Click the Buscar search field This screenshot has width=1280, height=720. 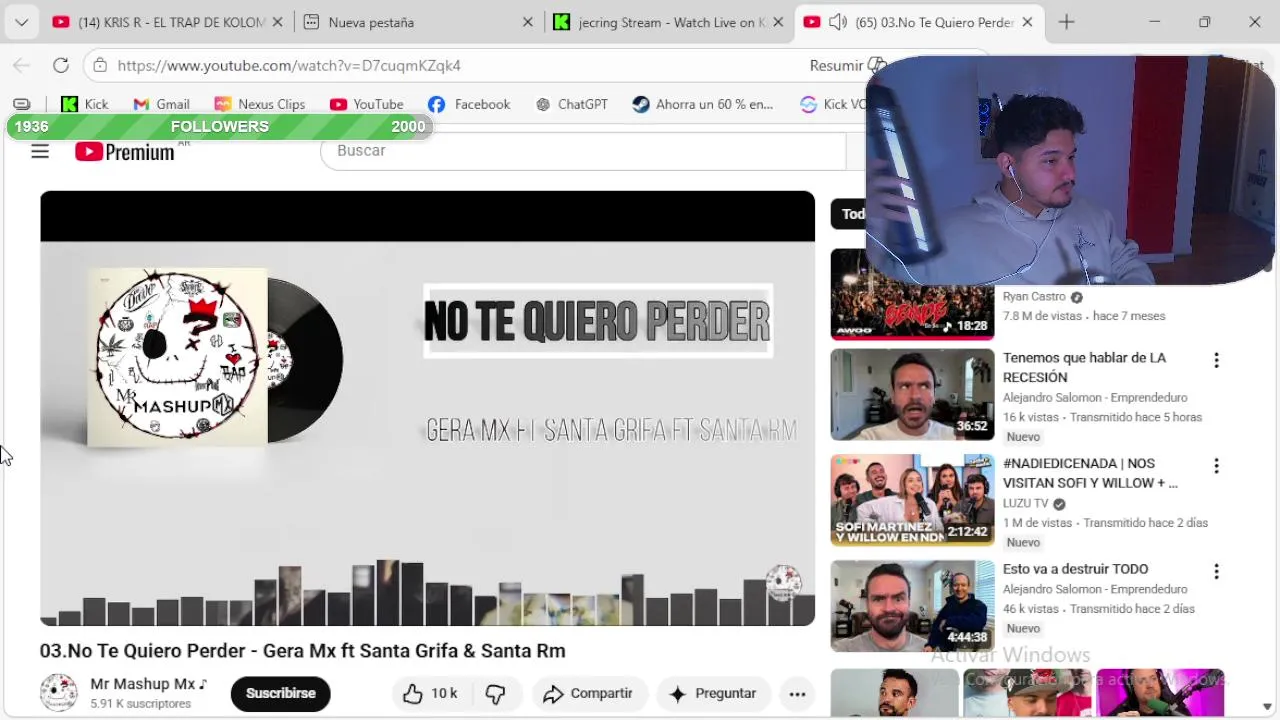click(x=582, y=151)
